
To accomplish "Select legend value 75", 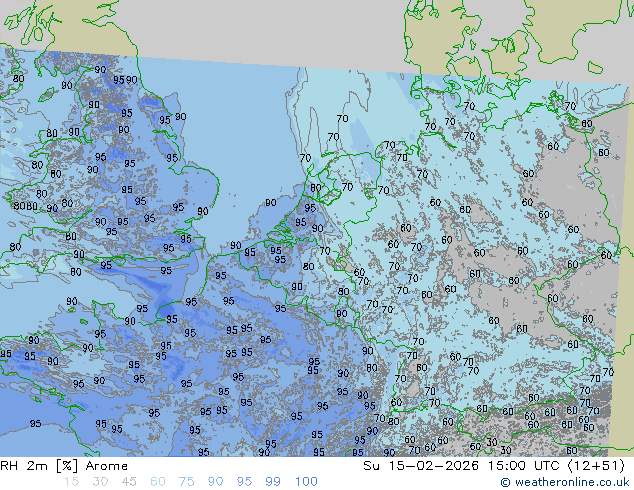I will coord(186,482).
